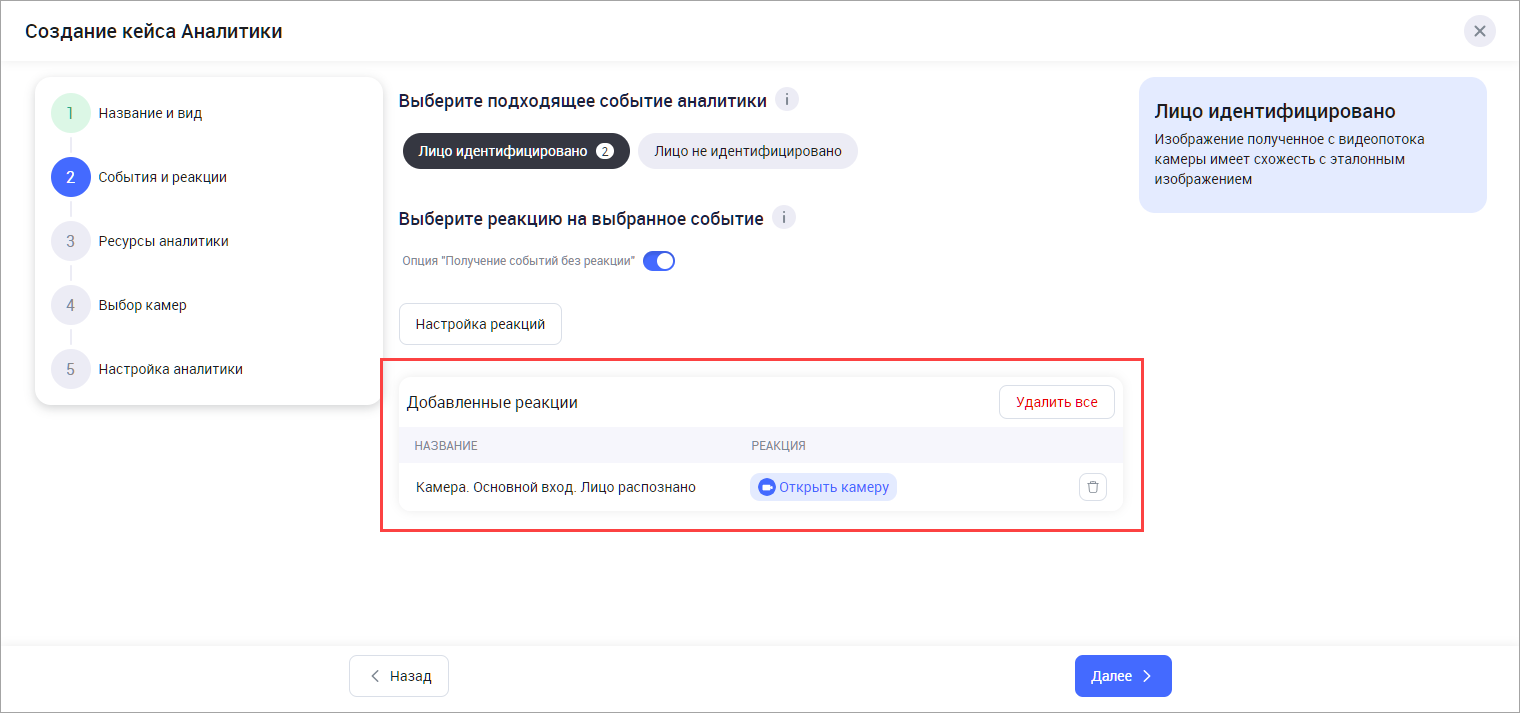This screenshot has height=713, width=1520.
Task: Click info icon beside reaction selection heading
Action: point(784,218)
